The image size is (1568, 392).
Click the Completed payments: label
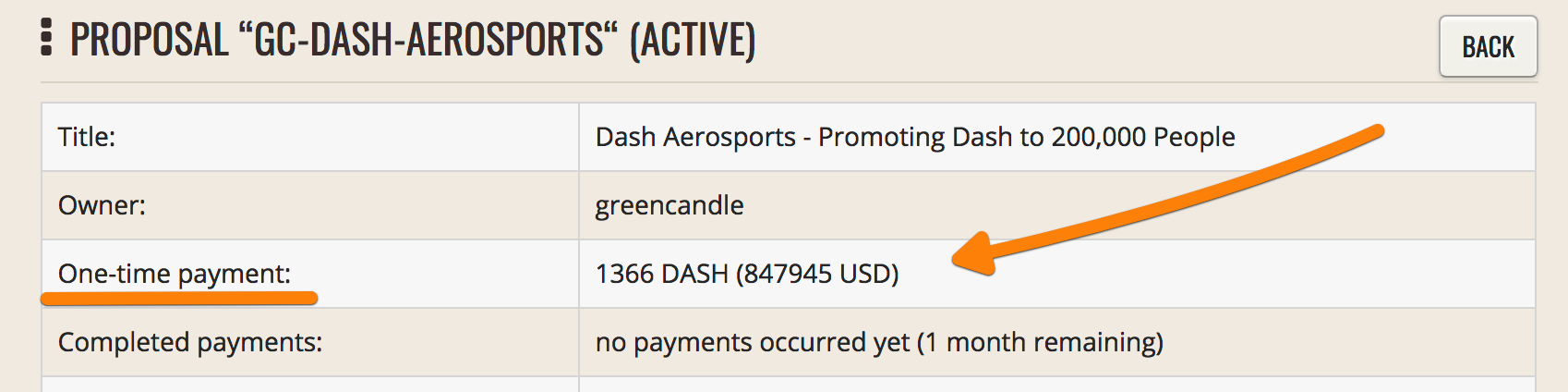coord(190,342)
